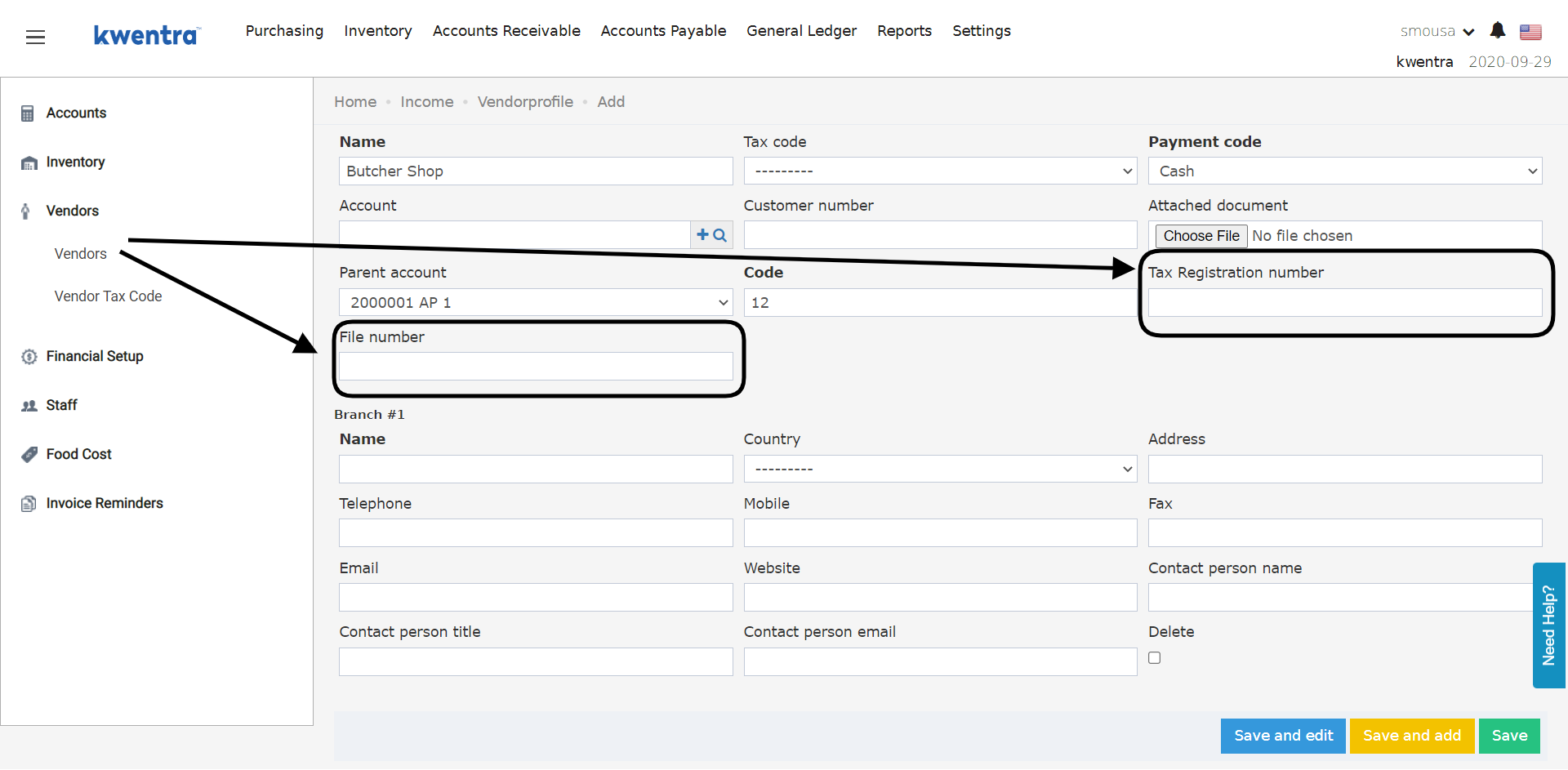Click the Branch #1 Name field
This screenshot has width=1568, height=770.
point(536,470)
